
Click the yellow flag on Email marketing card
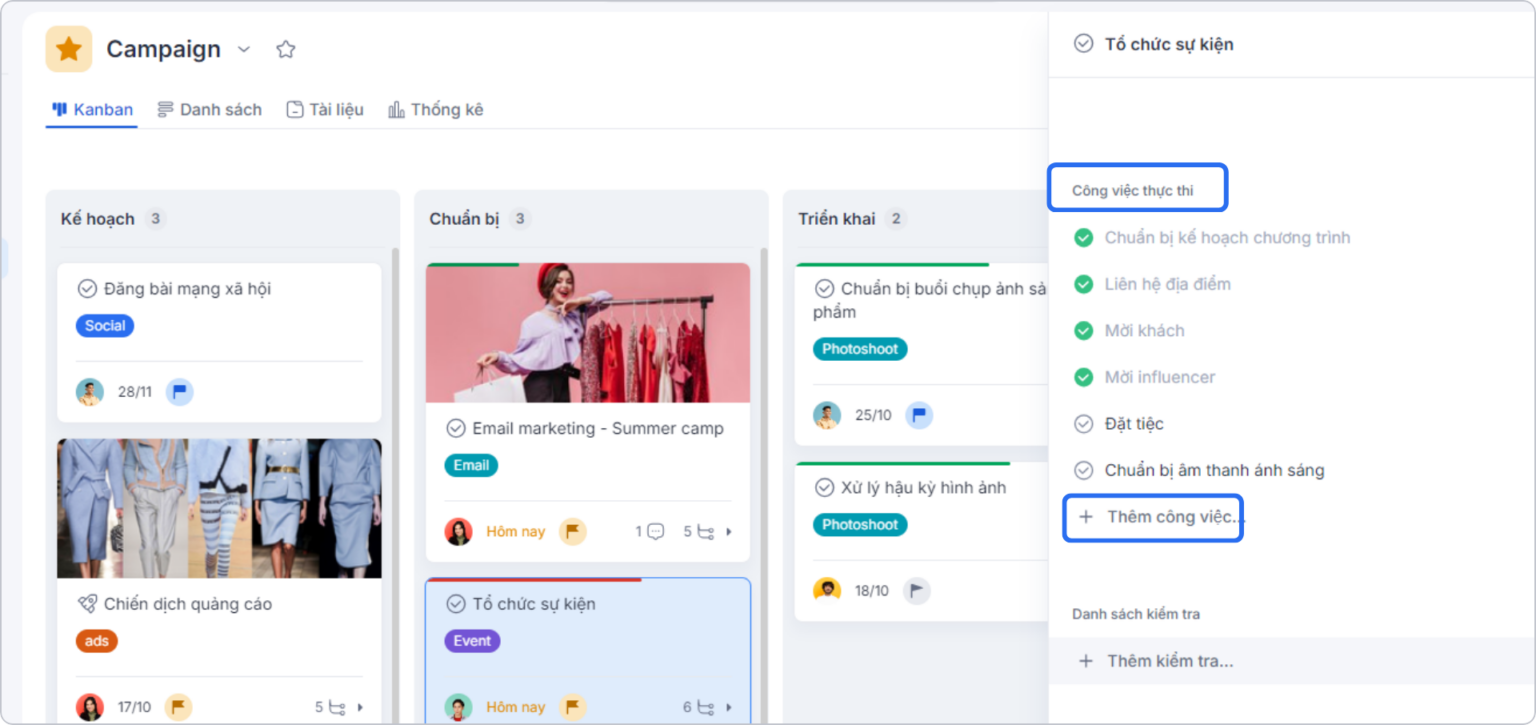[x=573, y=531]
